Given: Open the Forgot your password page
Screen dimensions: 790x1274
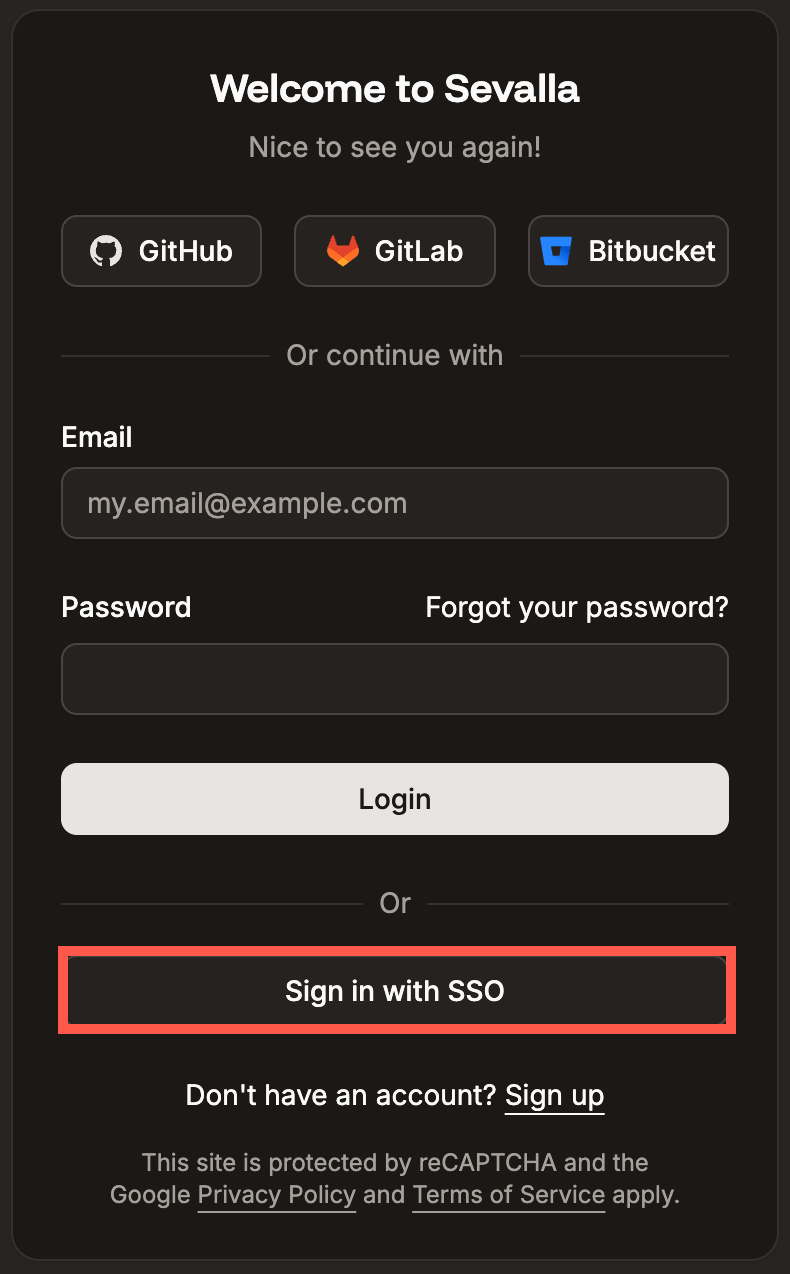Looking at the screenshot, I should 577,607.
